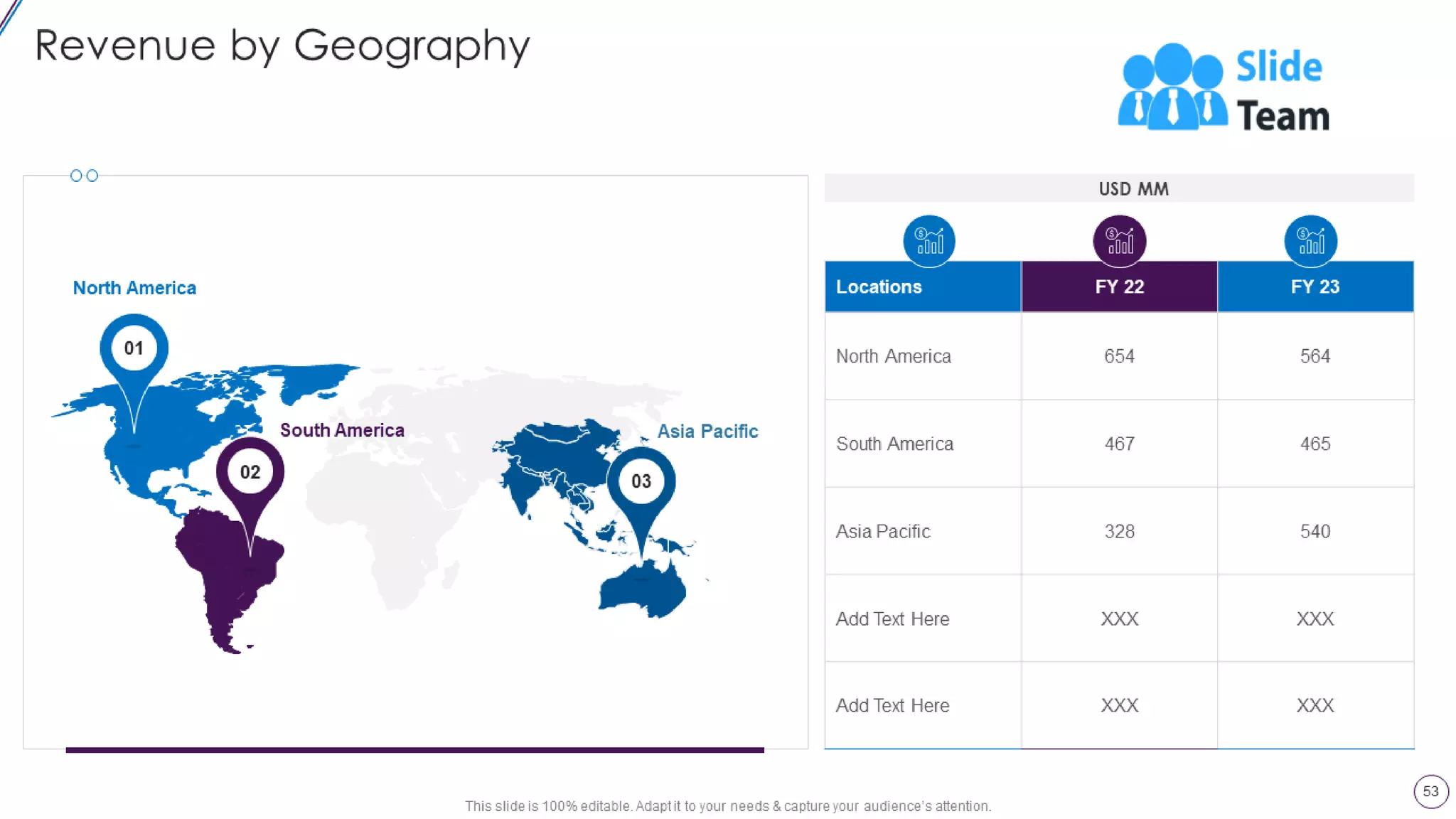The image size is (1456, 819).
Task: Click the North America FY 22 value 654
Action: (1119, 356)
